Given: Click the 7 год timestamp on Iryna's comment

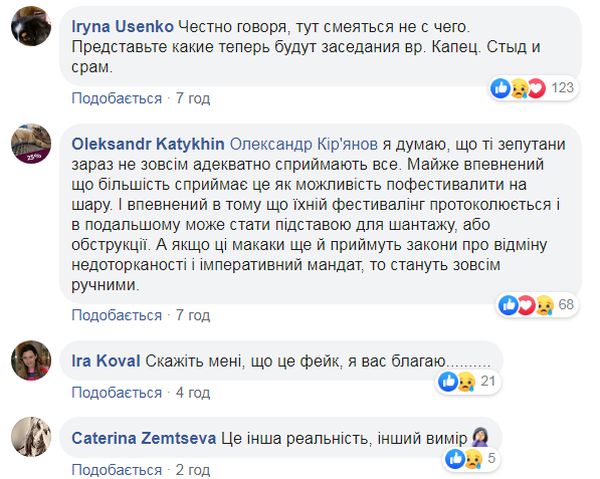Looking at the screenshot, I should tap(193, 99).
